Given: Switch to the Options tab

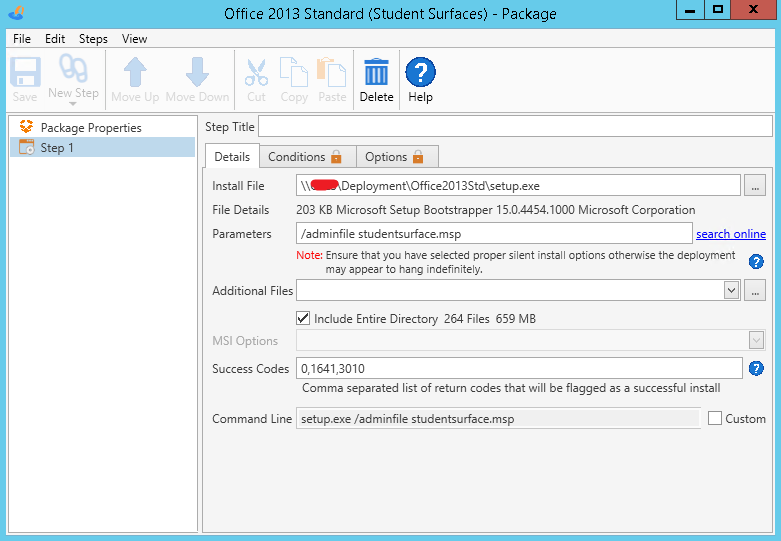Looking at the screenshot, I should click(394, 157).
